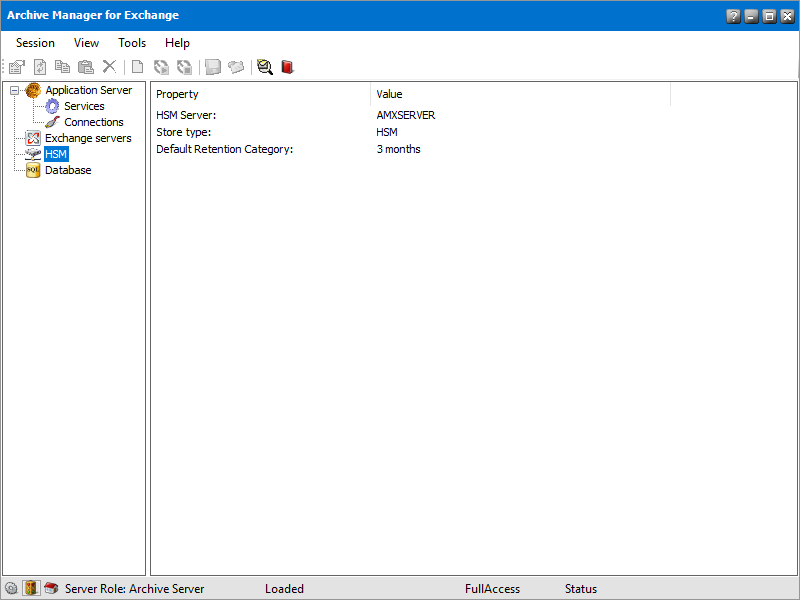Close the Archive Manager window

coord(788,16)
